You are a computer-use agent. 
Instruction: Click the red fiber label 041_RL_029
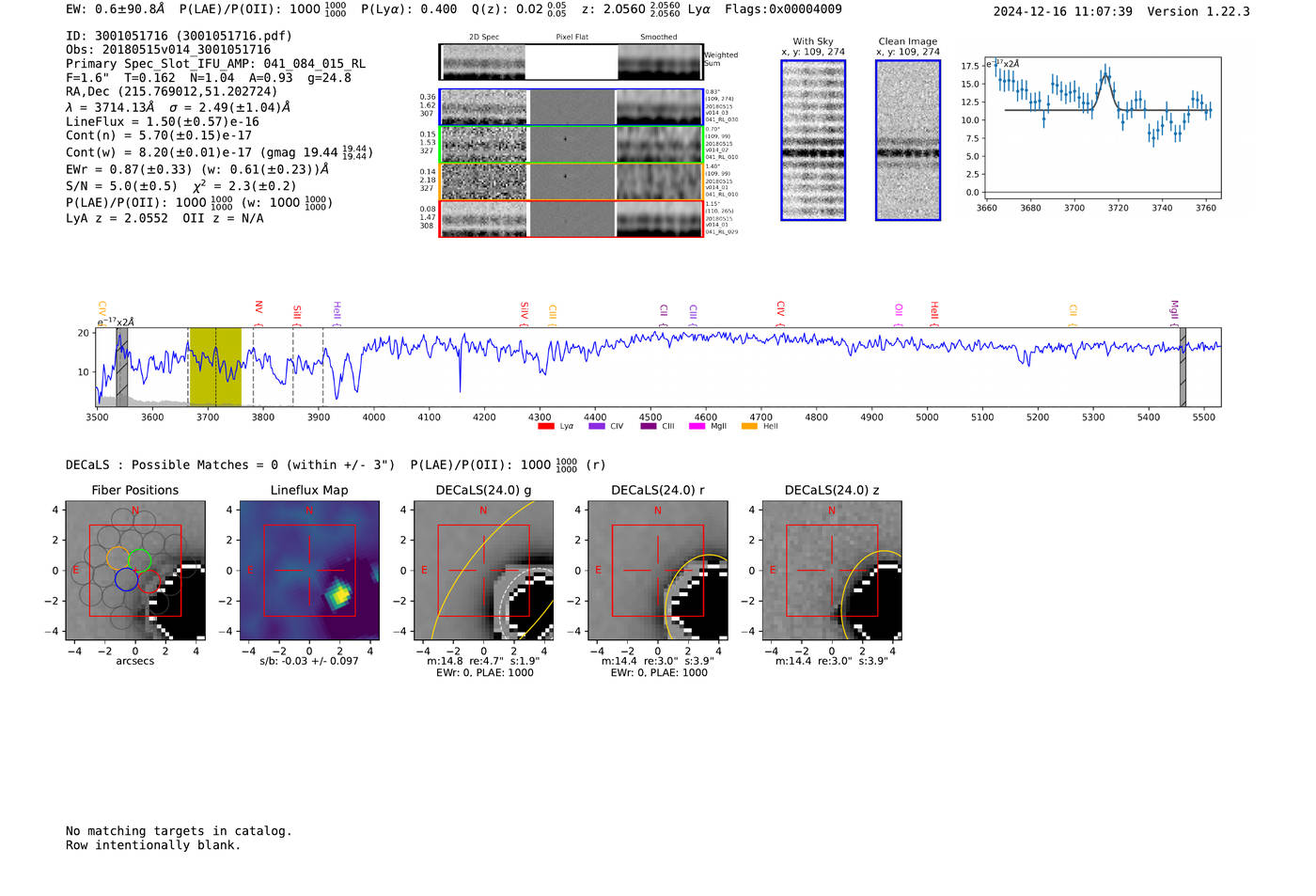(x=722, y=231)
